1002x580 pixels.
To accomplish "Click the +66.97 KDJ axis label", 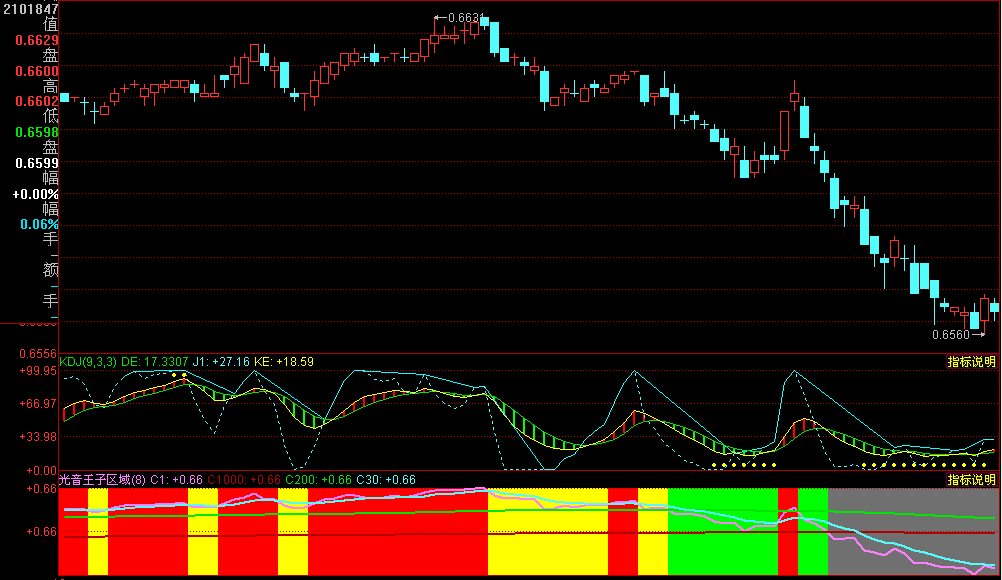I will [x=38, y=404].
